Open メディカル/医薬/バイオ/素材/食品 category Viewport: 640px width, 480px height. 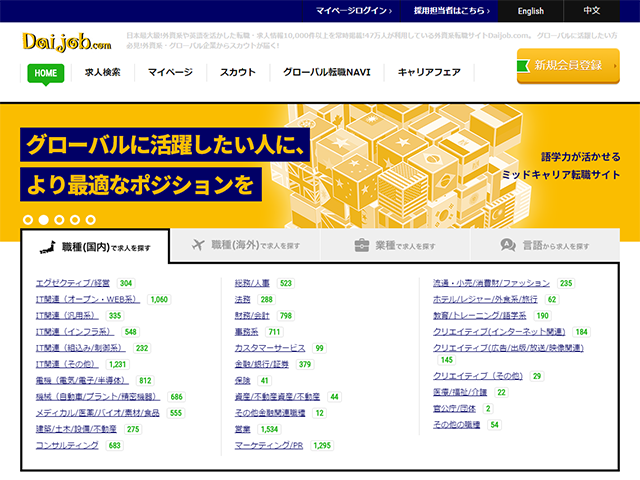pyautogui.click(x=98, y=413)
